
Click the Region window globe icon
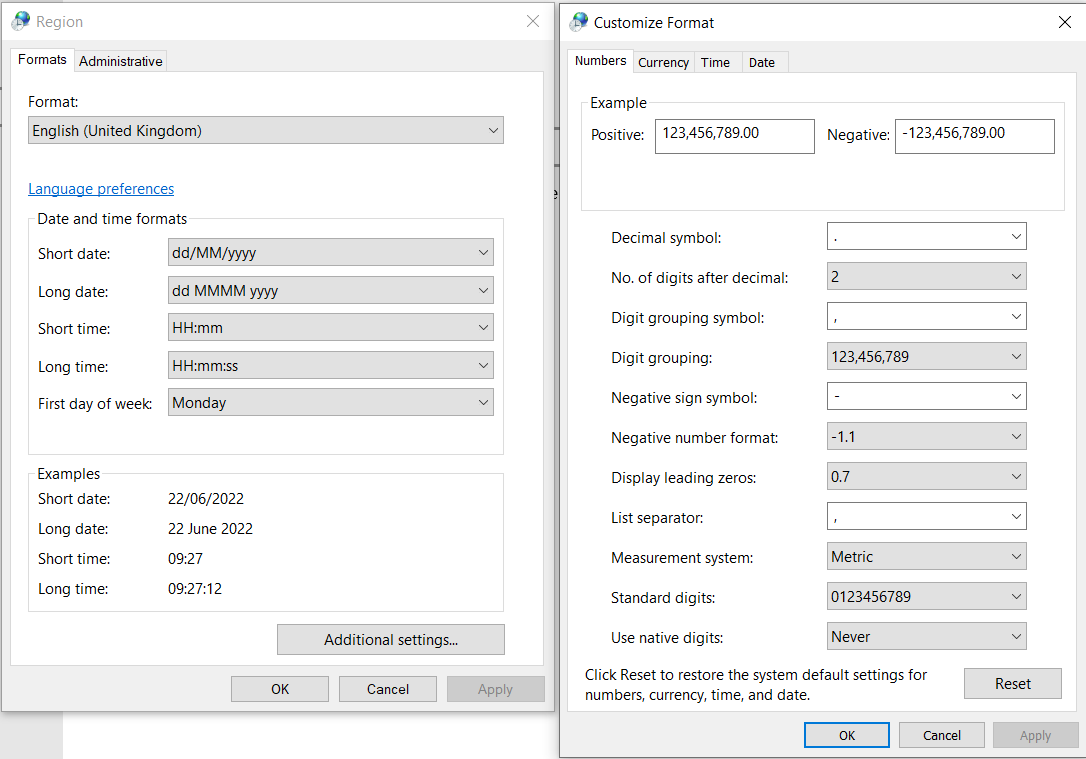pyautogui.click(x=21, y=21)
